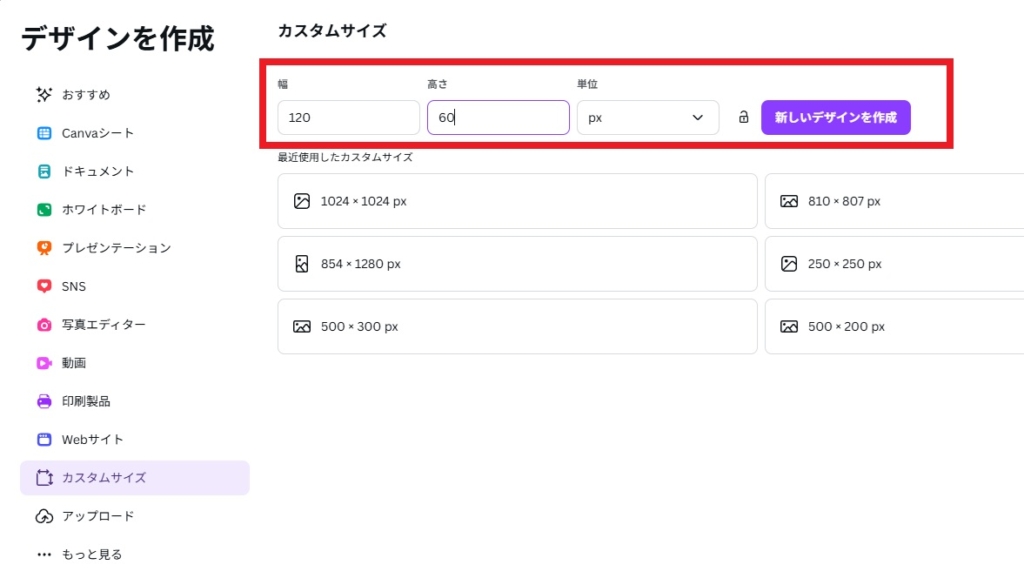The height and width of the screenshot is (585, 1024).
Task: Click the 幅 width input field
Action: coord(348,117)
